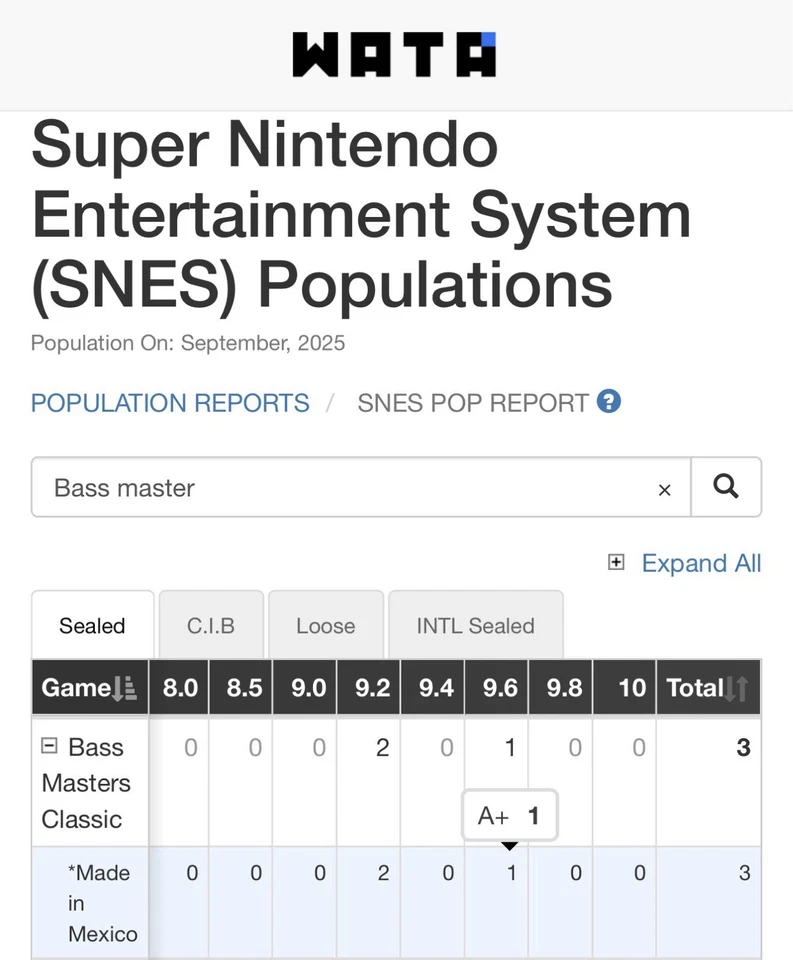The width and height of the screenshot is (793, 960).
Task: Select the Sealed tab
Action: [x=92, y=626]
